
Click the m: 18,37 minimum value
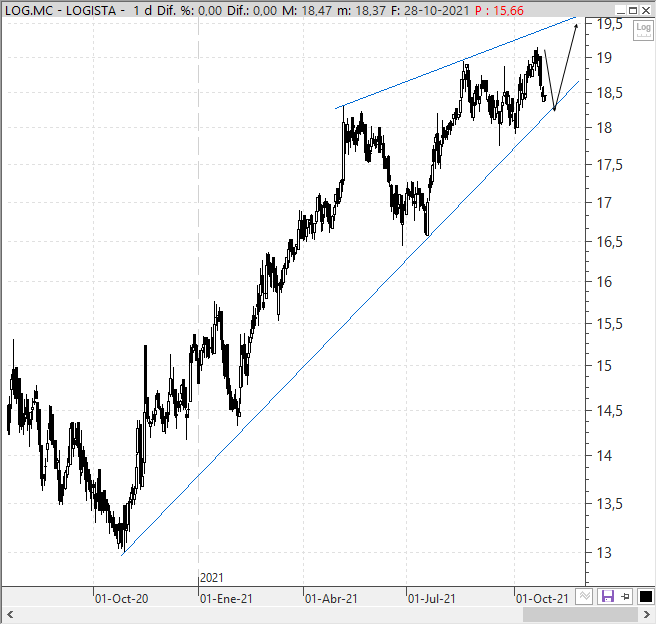362,10
